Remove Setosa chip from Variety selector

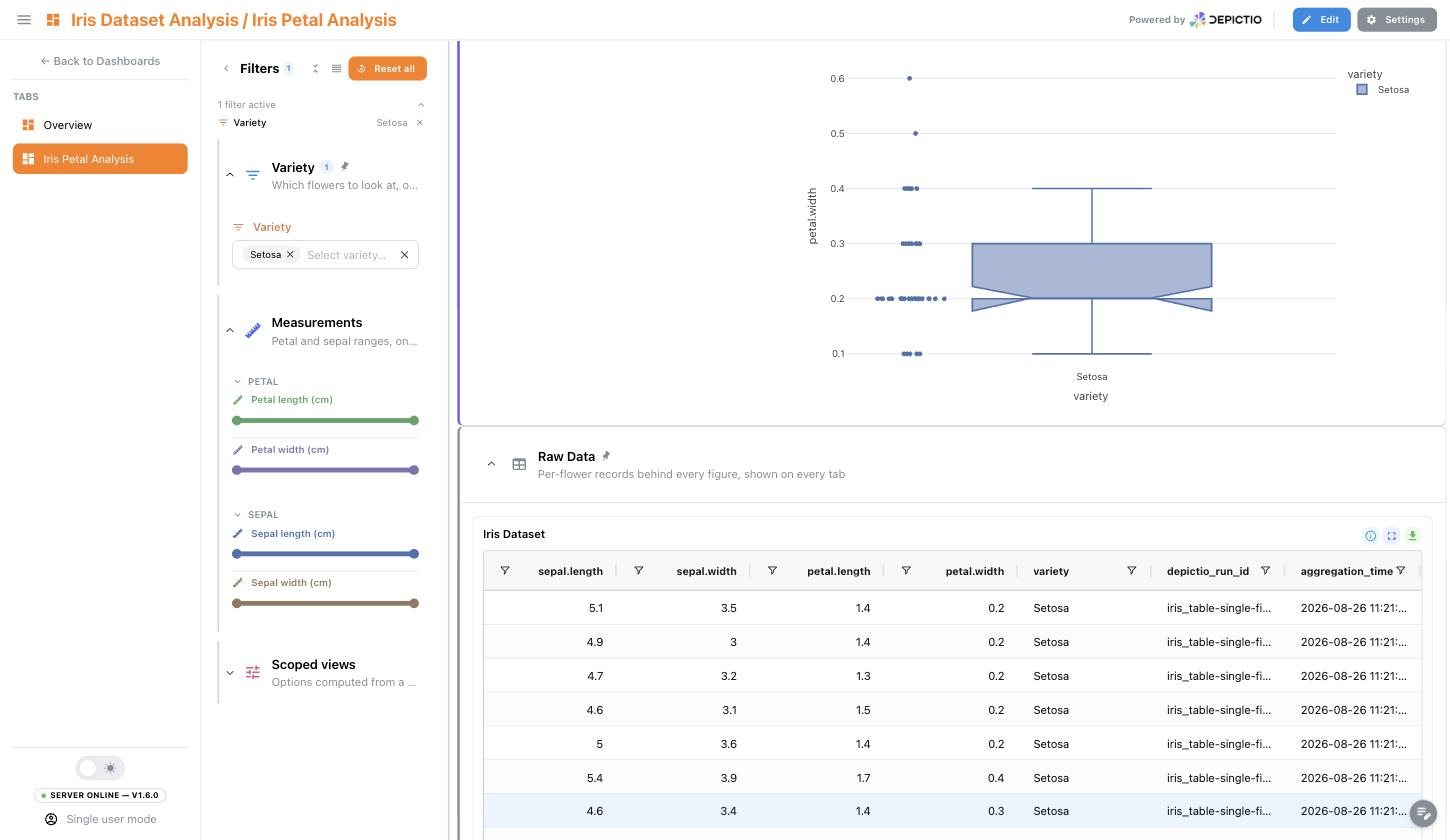[x=290, y=255]
